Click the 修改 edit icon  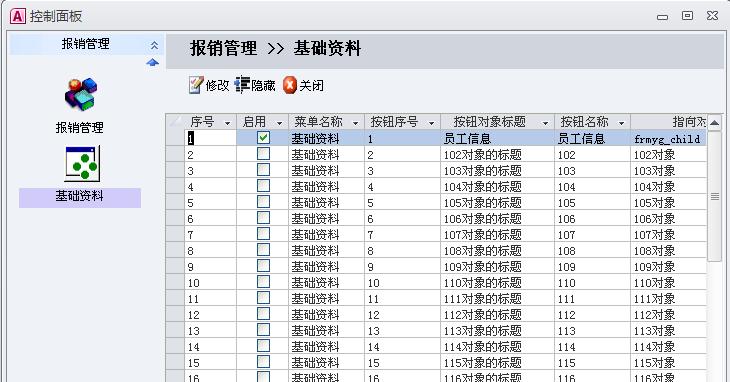[x=196, y=85]
